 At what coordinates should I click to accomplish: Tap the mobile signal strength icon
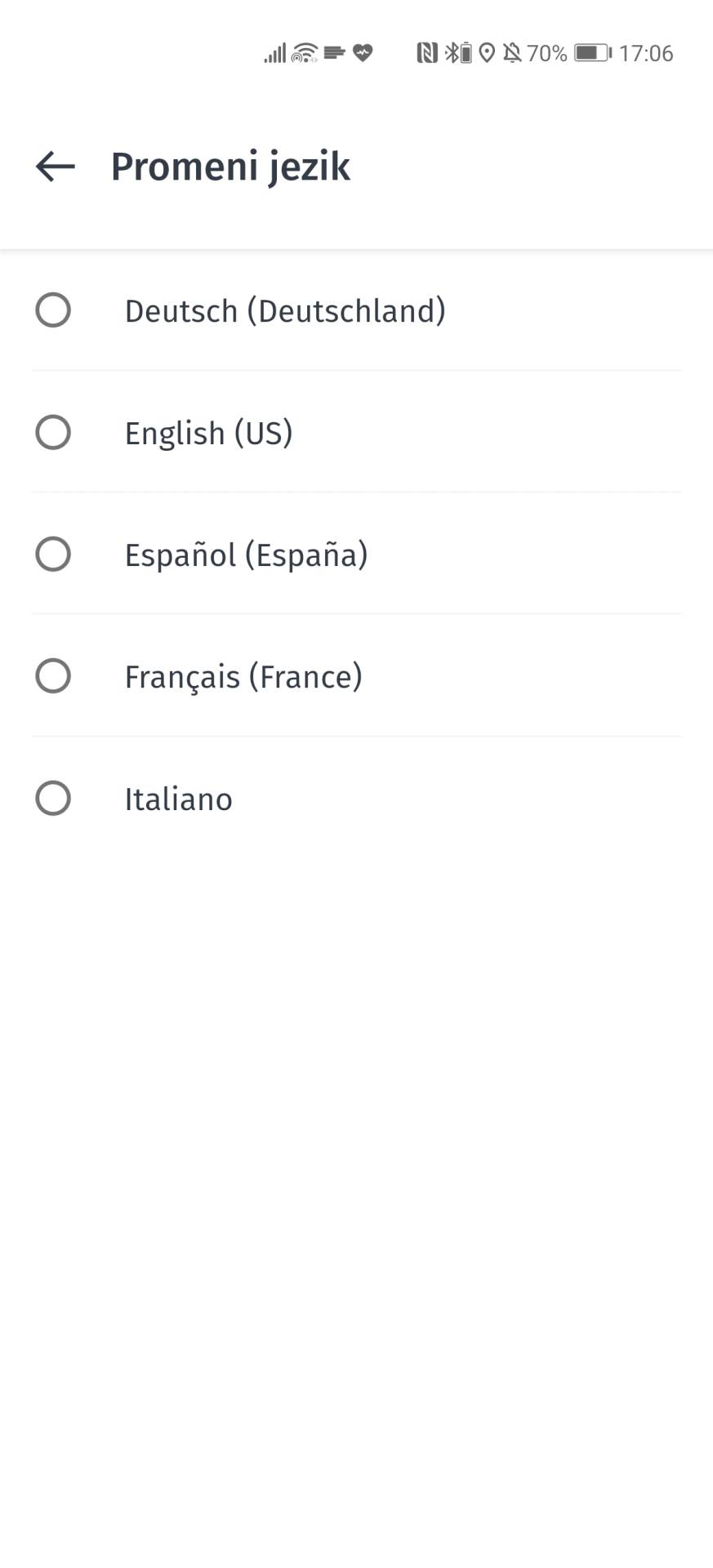pos(274,53)
